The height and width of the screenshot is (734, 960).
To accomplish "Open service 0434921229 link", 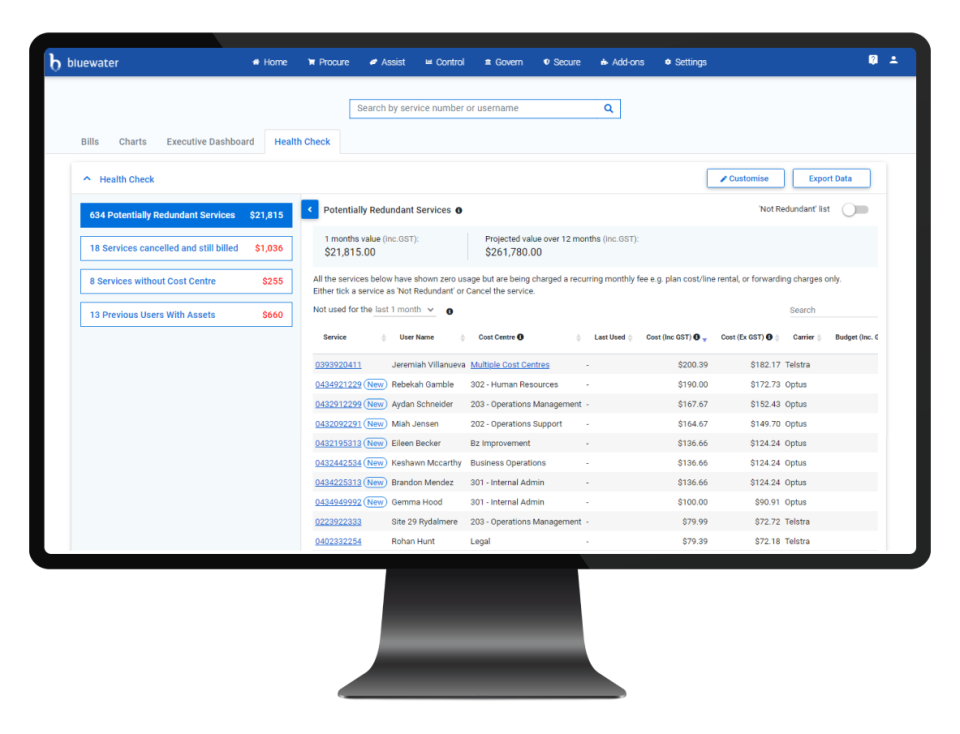I will [338, 384].
